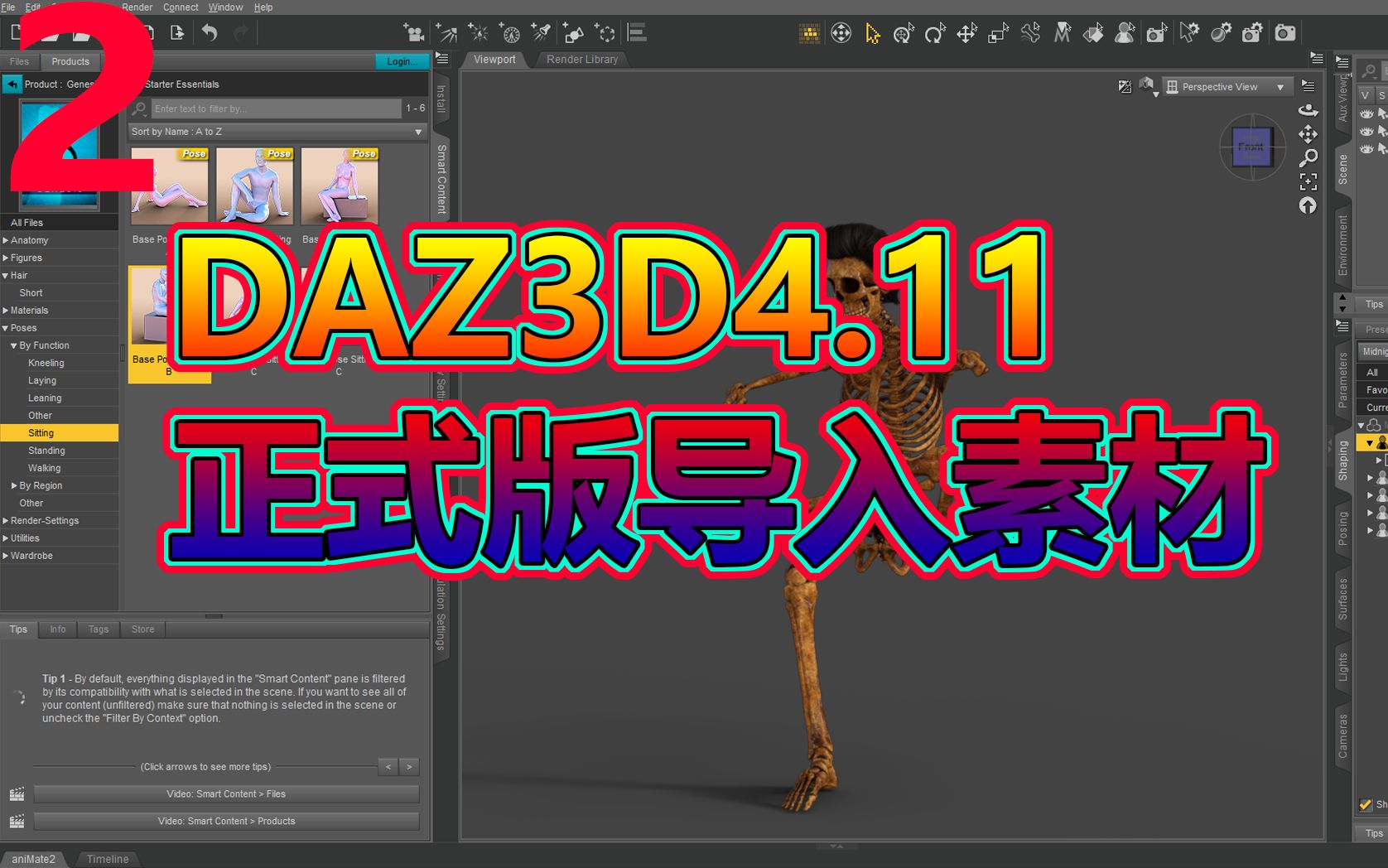This screenshot has height=868, width=1388.
Task: Open the Info tab
Action: click(x=57, y=629)
